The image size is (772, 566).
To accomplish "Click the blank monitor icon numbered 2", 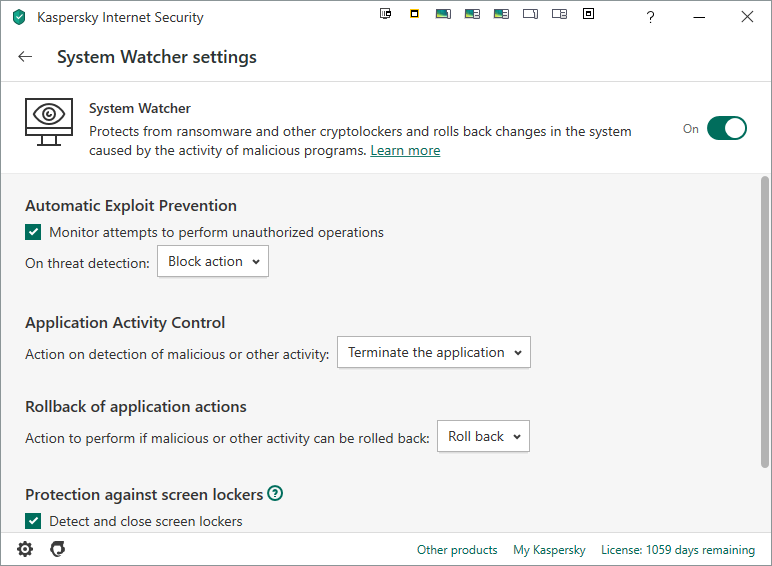I will click(x=559, y=14).
